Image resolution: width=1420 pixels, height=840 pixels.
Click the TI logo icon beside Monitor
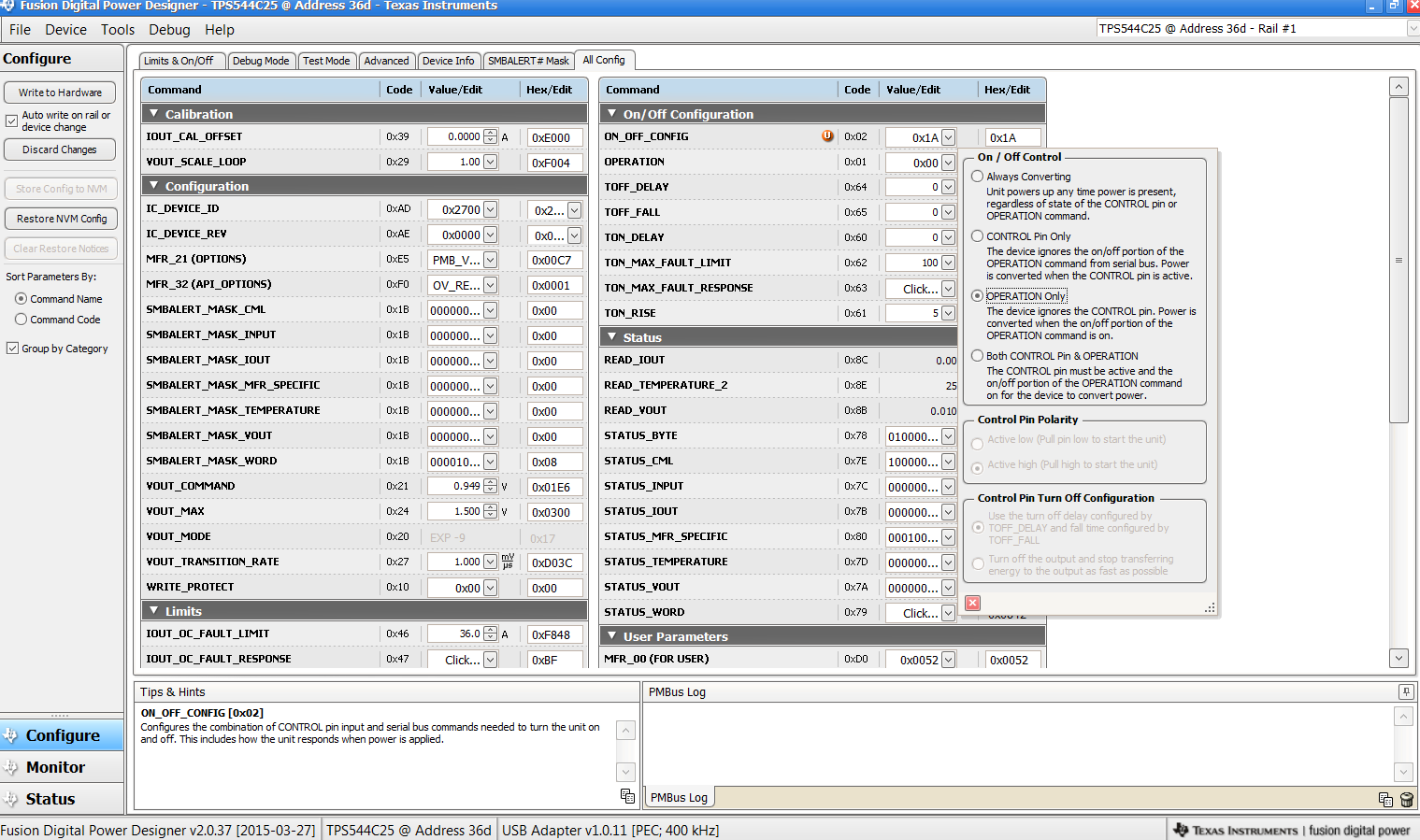click(11, 767)
